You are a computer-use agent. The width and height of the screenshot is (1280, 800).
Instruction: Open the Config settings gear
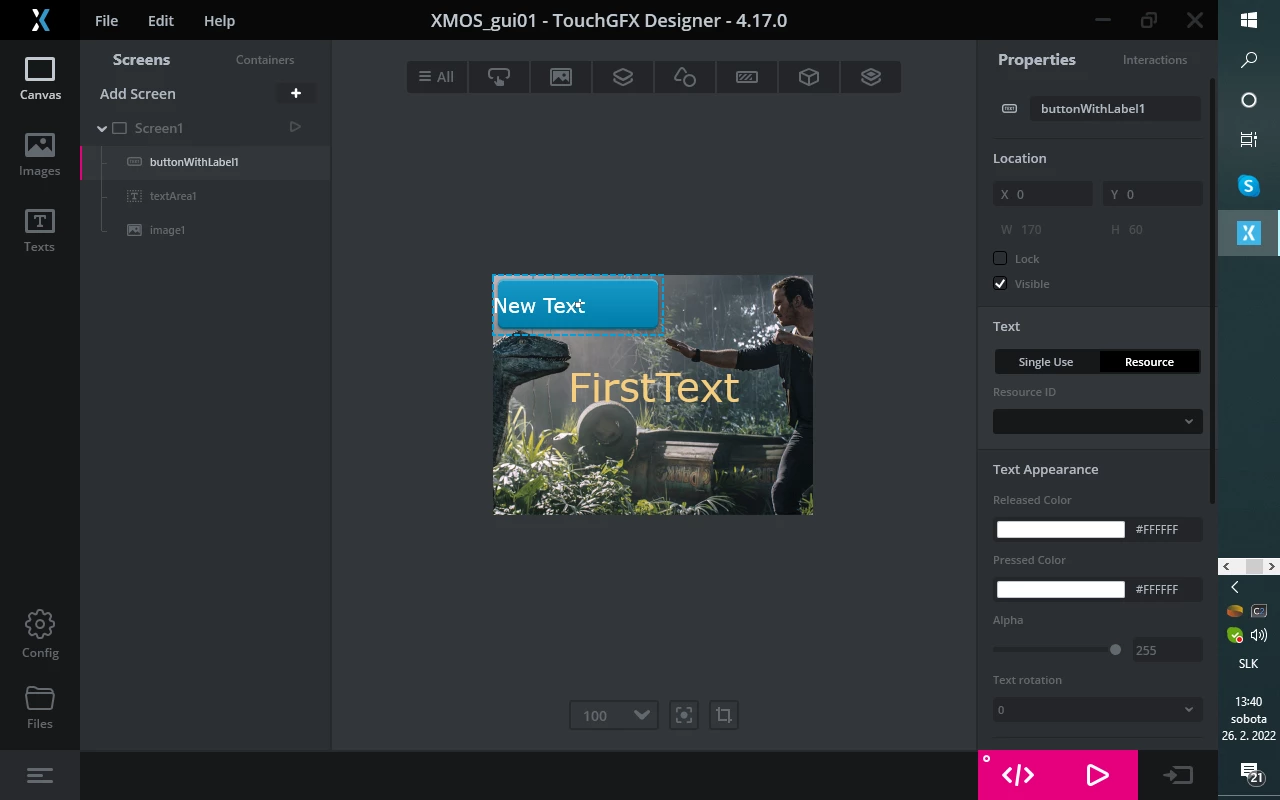point(40,635)
